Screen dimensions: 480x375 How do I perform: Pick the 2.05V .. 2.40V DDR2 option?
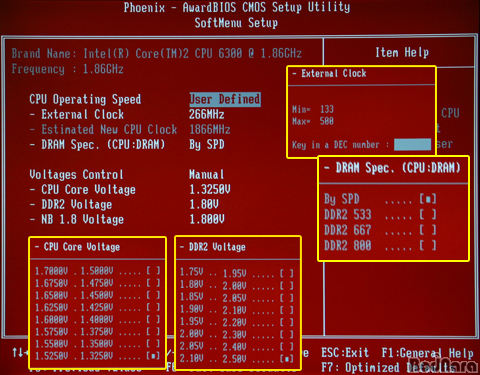tap(237, 347)
